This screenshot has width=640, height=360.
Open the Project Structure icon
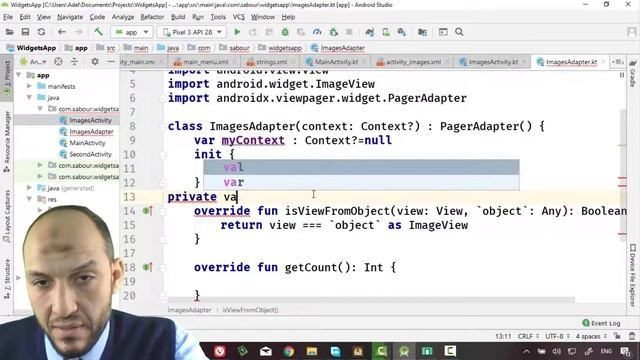coord(422,32)
